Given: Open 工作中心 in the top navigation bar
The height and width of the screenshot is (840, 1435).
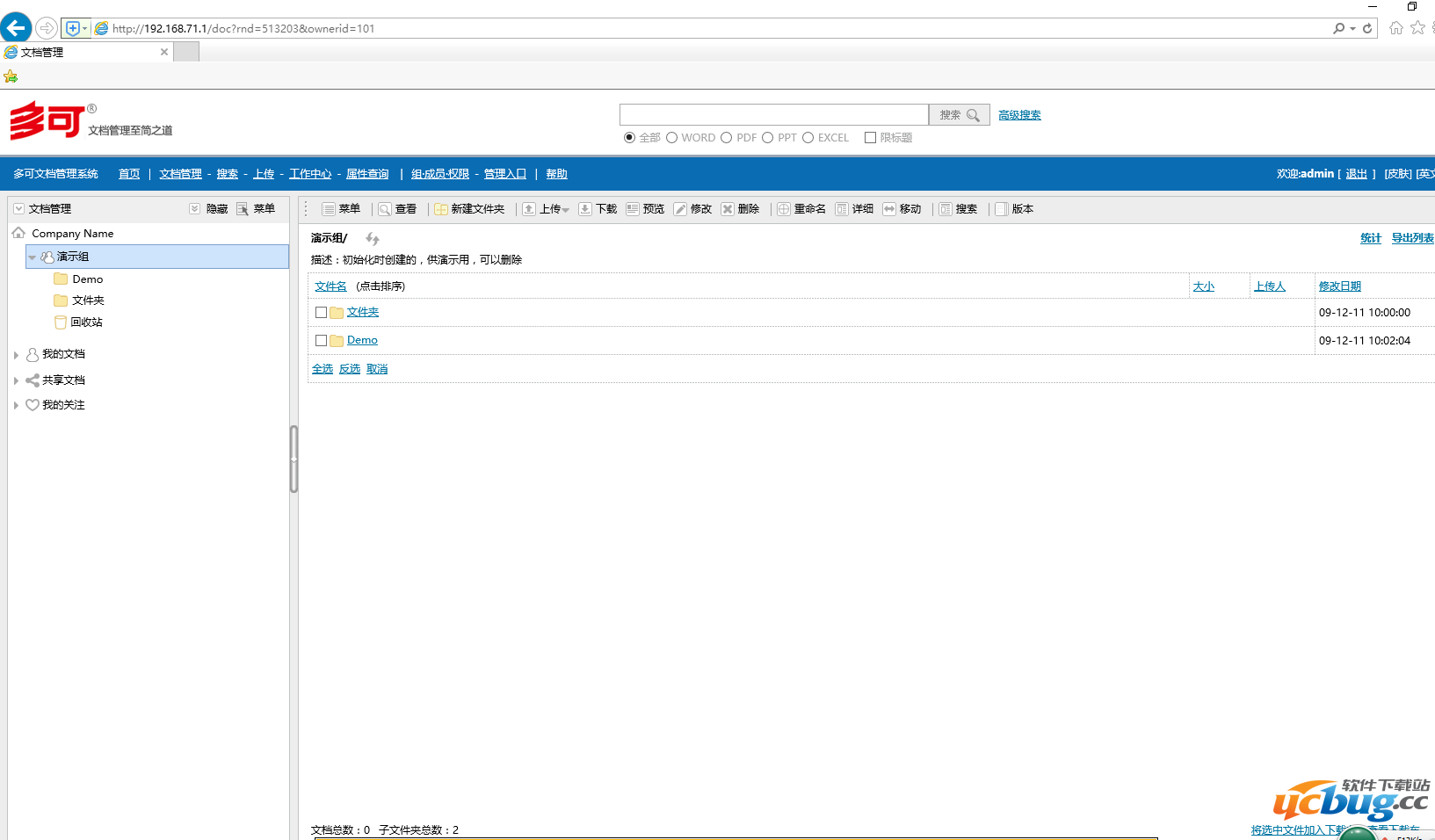Looking at the screenshot, I should 310,174.
